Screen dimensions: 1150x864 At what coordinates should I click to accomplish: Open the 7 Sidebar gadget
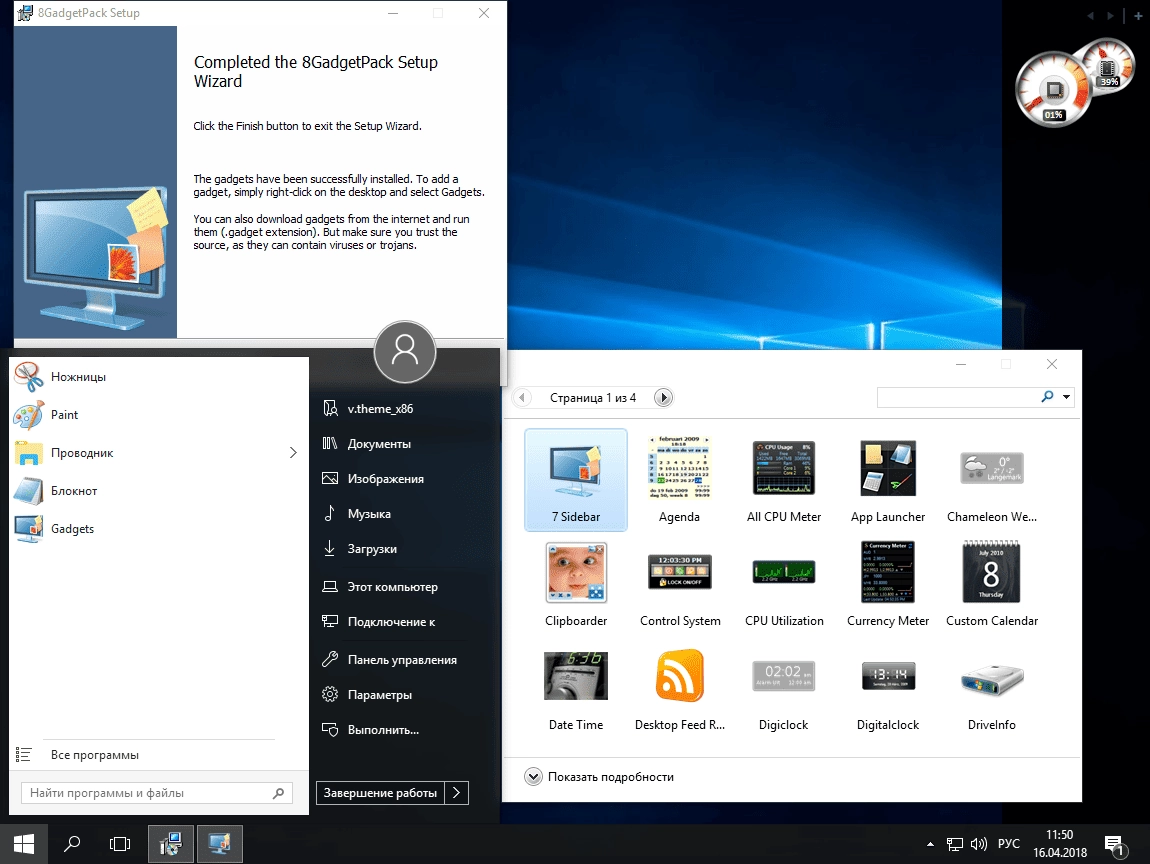[x=576, y=480]
